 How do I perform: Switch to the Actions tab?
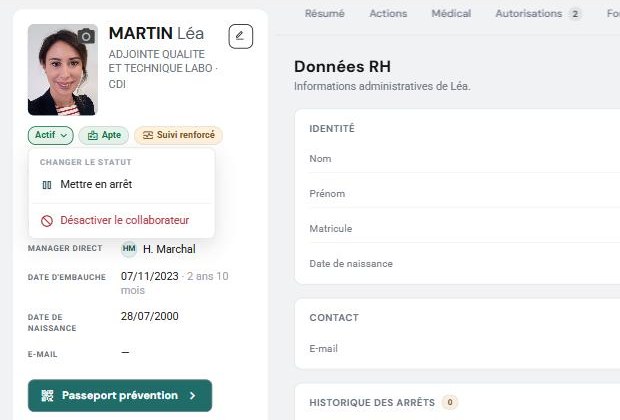pyautogui.click(x=388, y=13)
